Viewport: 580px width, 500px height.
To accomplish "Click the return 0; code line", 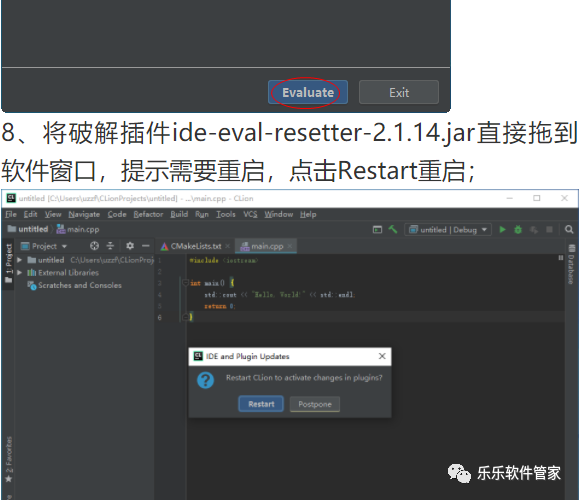I will tap(220, 306).
